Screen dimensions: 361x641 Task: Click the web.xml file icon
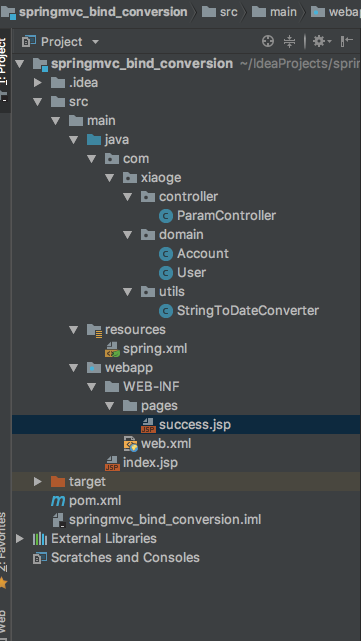click(x=130, y=444)
